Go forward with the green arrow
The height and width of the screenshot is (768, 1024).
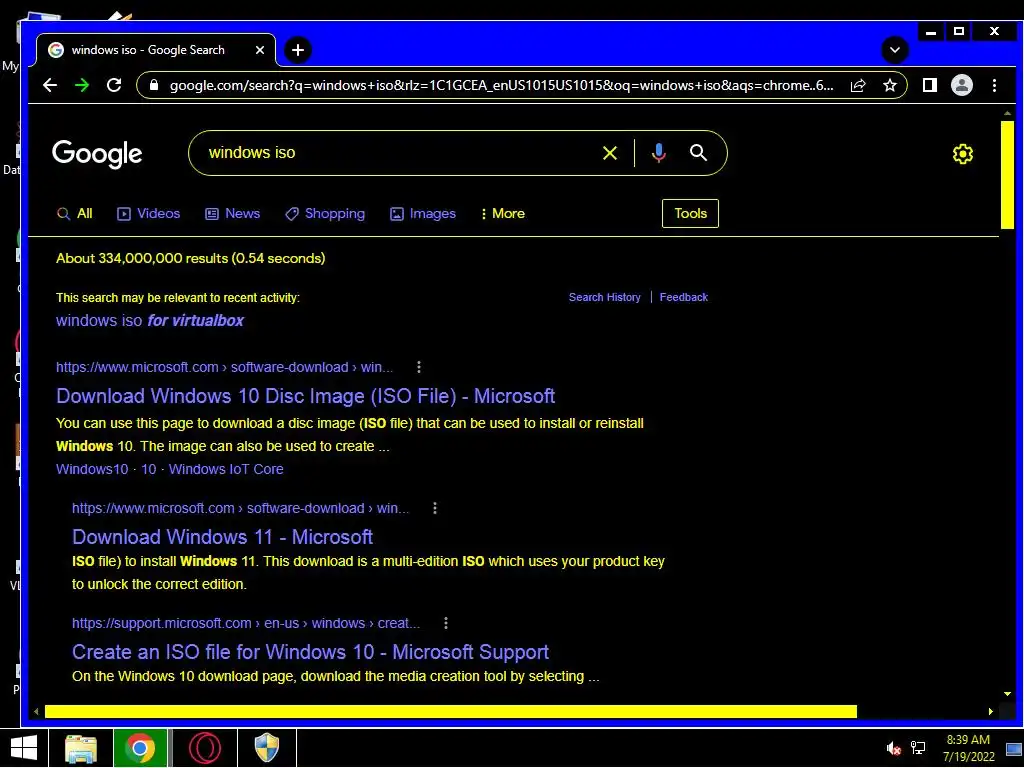(82, 86)
